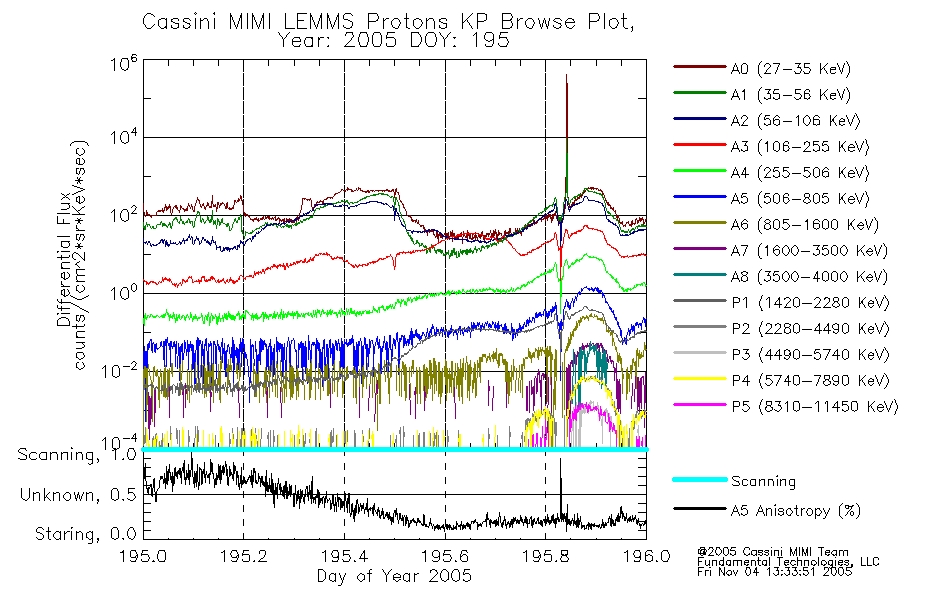This screenshot has width=950, height=600.
Task: Click the purple A7 legend line
Action: (x=699, y=249)
